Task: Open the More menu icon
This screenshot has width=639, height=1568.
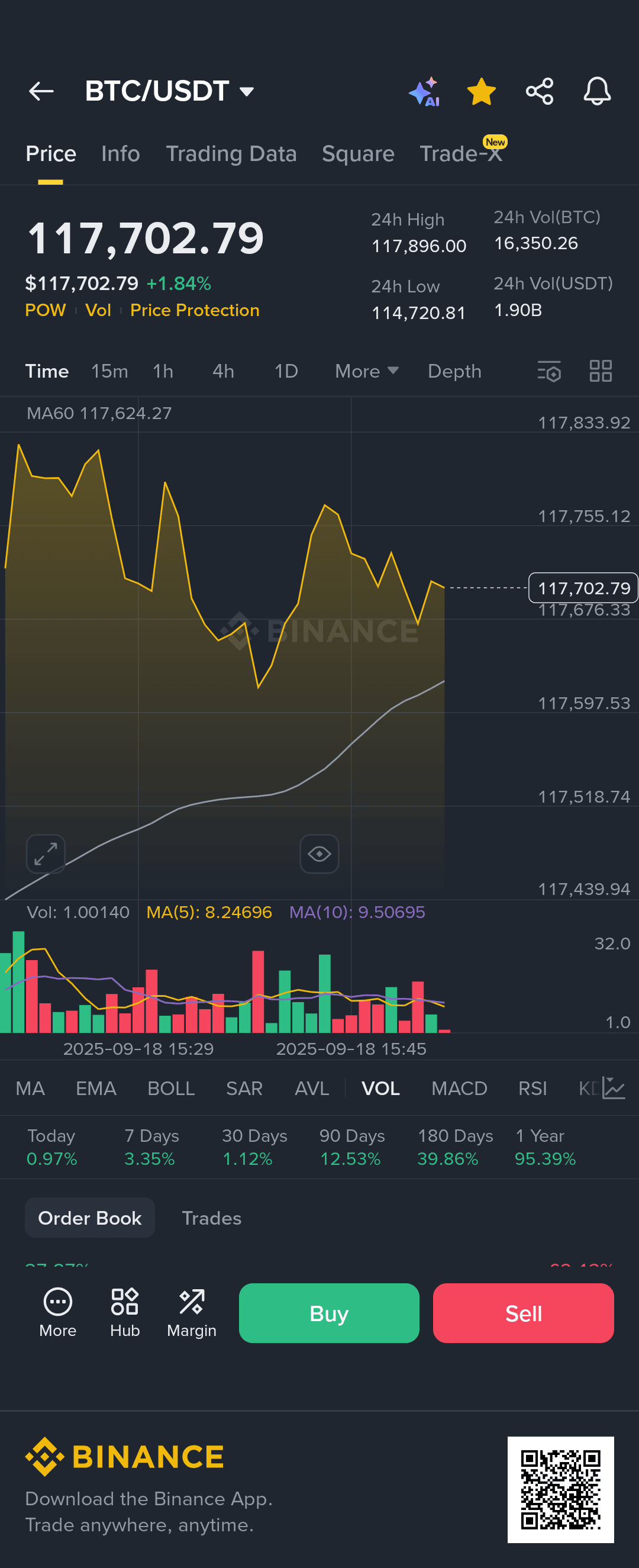Action: click(x=58, y=1313)
